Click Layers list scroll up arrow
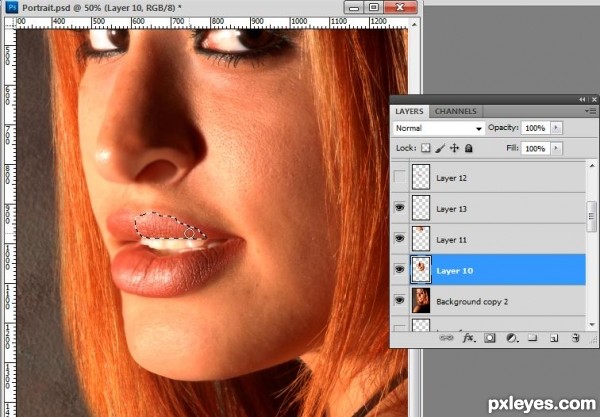 pos(592,166)
